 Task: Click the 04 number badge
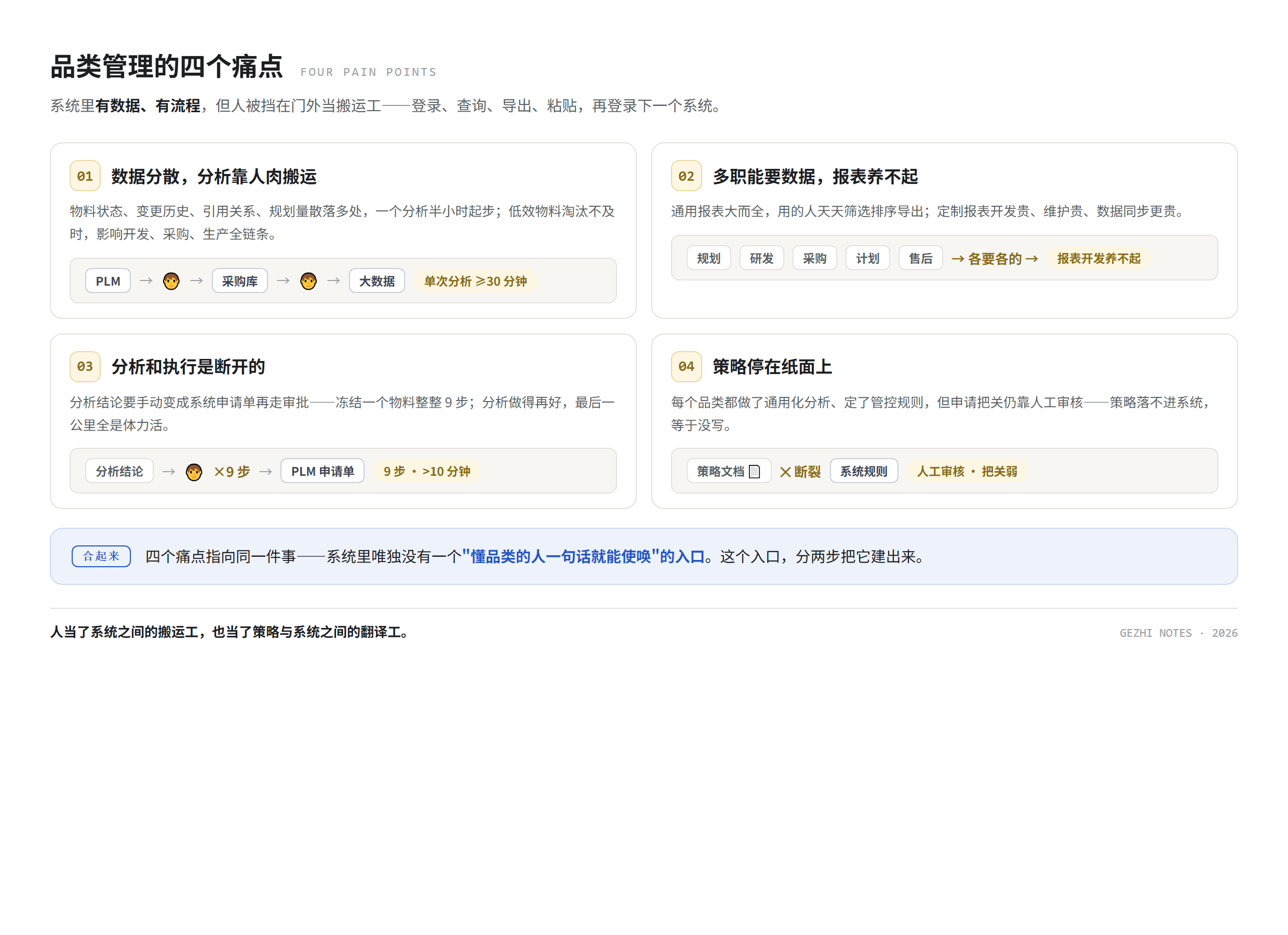tap(686, 366)
